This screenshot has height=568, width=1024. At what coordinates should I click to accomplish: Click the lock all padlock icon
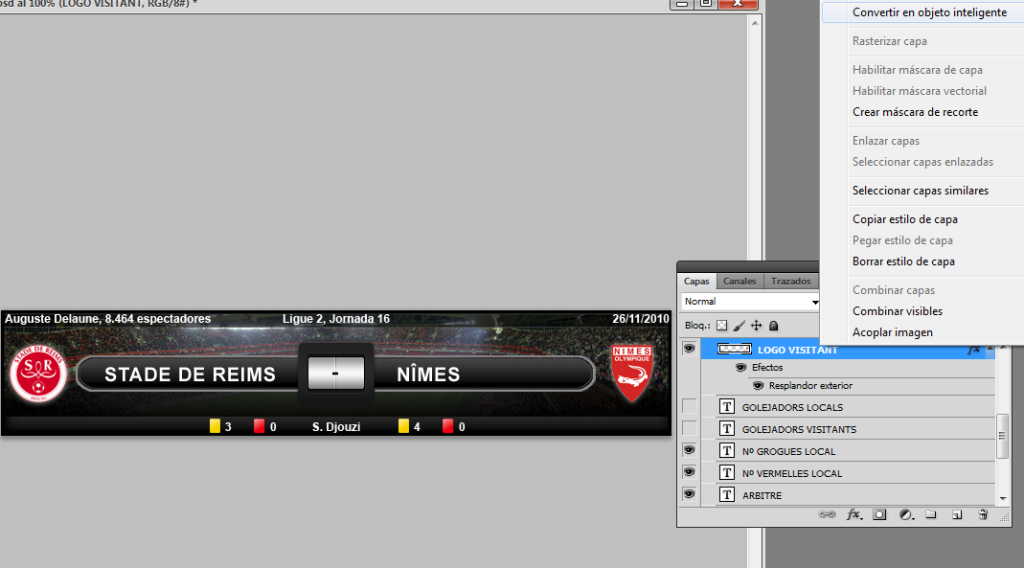point(774,325)
